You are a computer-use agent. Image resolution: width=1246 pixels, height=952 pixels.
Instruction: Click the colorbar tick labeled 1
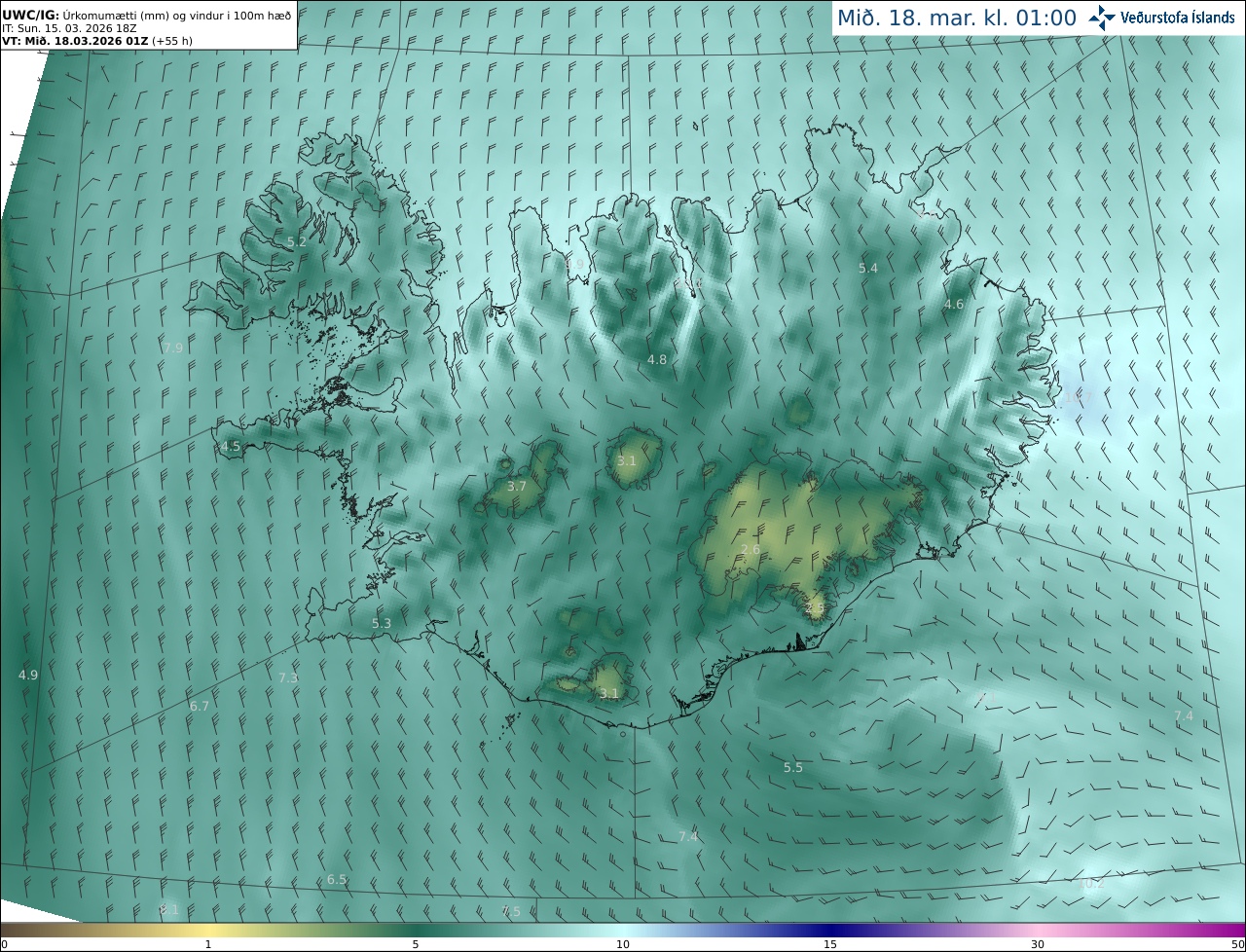208,944
